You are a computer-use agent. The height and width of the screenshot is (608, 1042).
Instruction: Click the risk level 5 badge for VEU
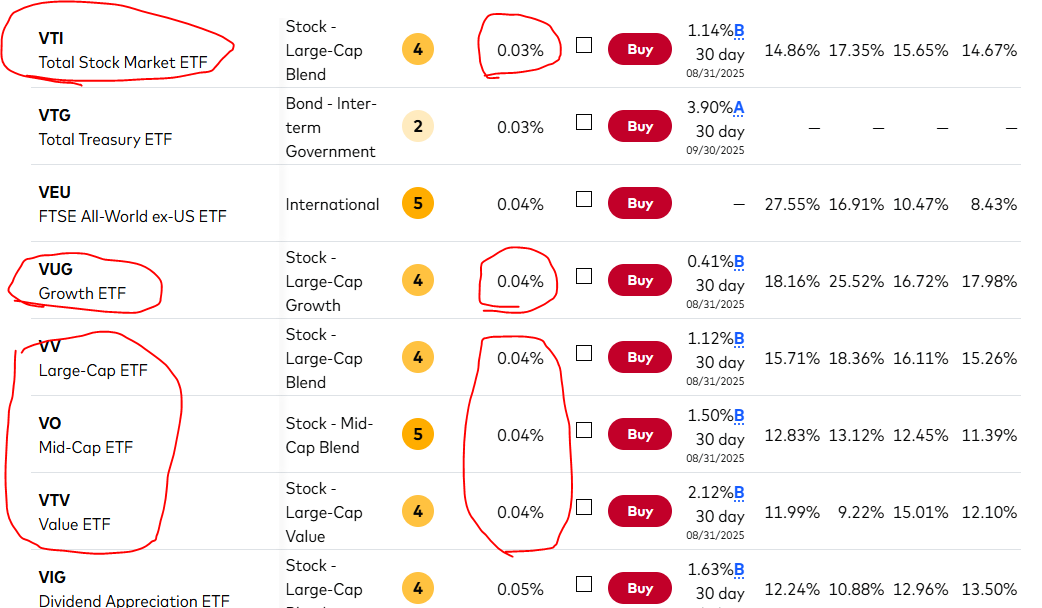click(418, 204)
